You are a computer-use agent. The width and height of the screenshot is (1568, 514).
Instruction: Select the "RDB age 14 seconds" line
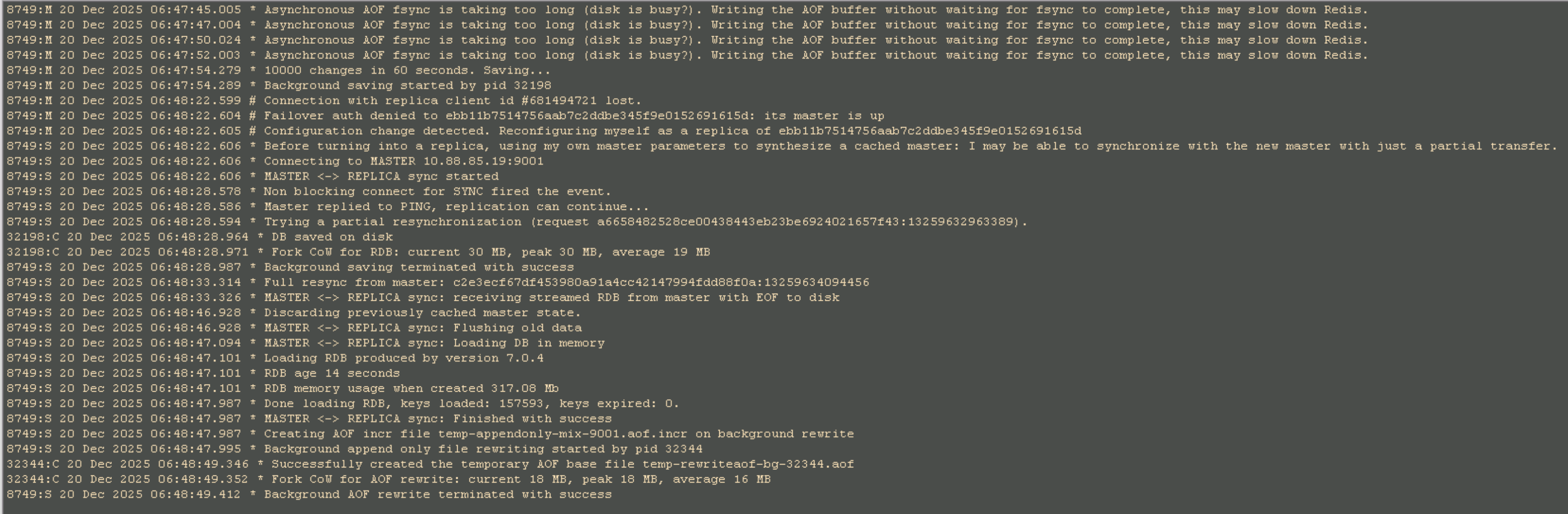331,373
